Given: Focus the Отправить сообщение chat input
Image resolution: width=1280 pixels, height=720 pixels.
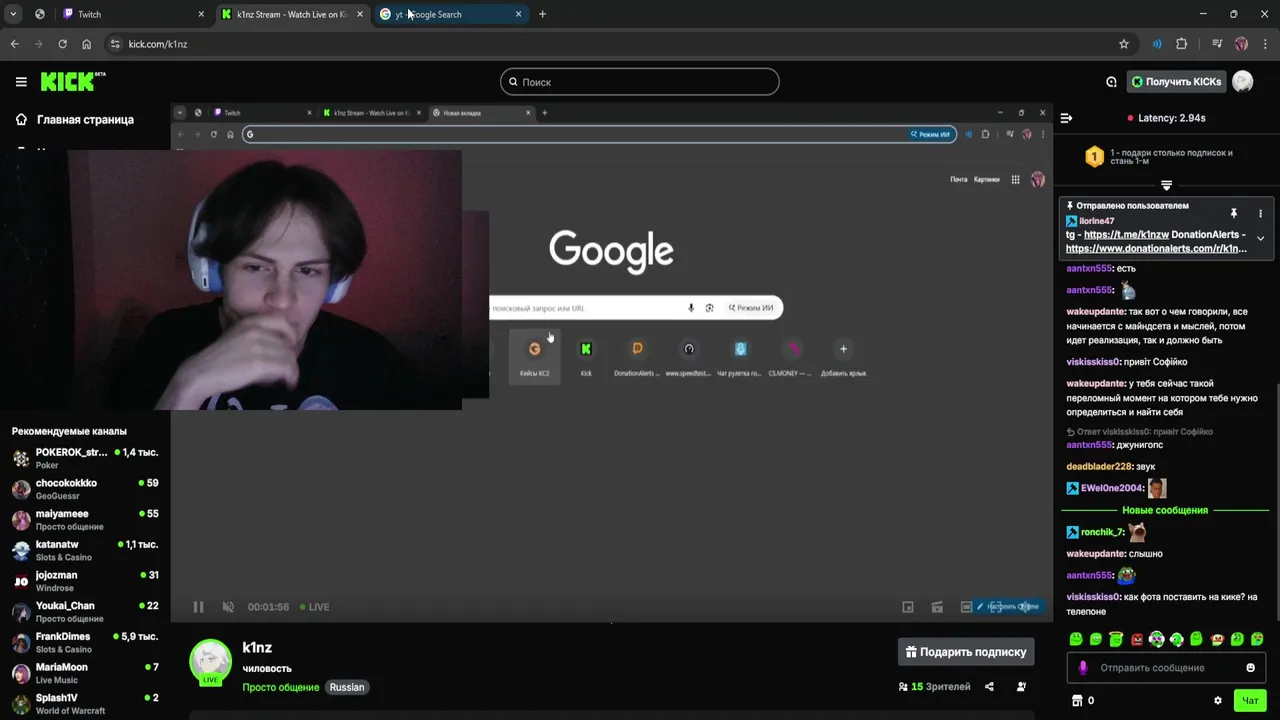Looking at the screenshot, I should (x=1166, y=668).
